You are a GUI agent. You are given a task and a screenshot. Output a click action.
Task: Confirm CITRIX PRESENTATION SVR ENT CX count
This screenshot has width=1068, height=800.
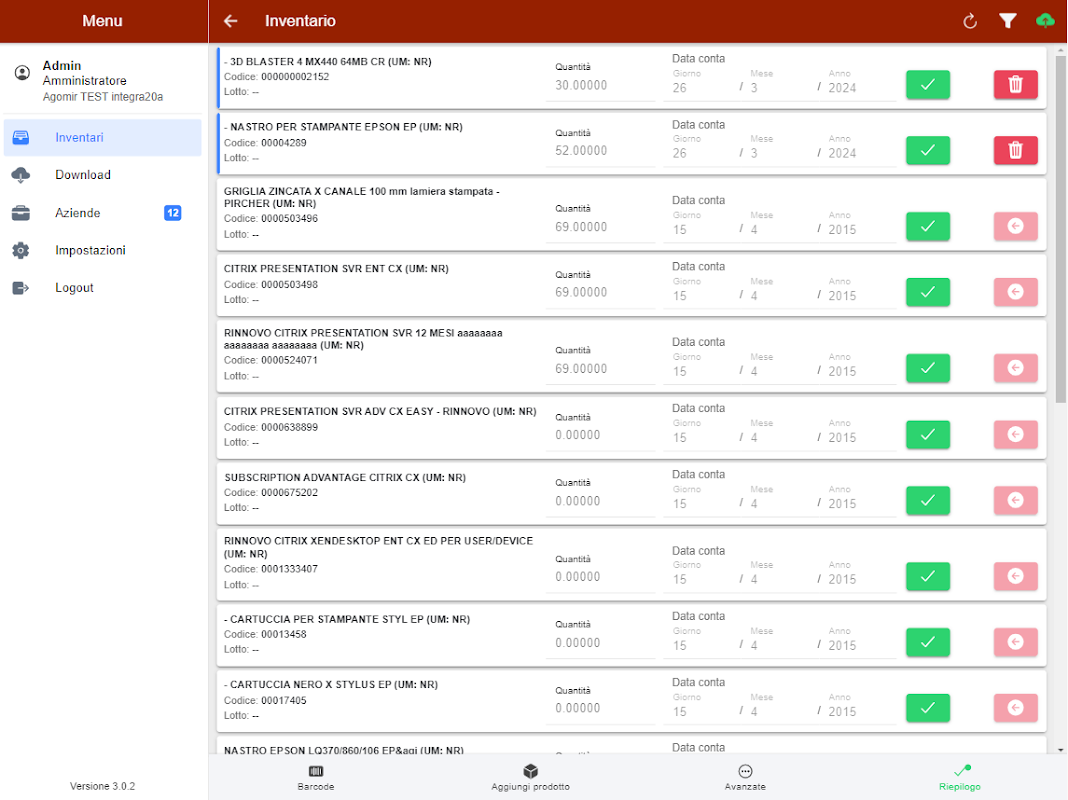[928, 292]
